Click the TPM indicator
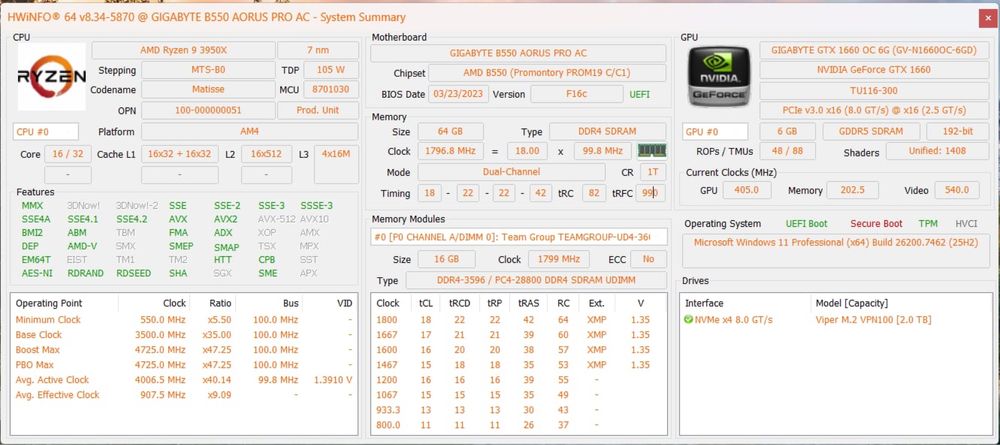The width and height of the screenshot is (1000, 445). click(928, 224)
